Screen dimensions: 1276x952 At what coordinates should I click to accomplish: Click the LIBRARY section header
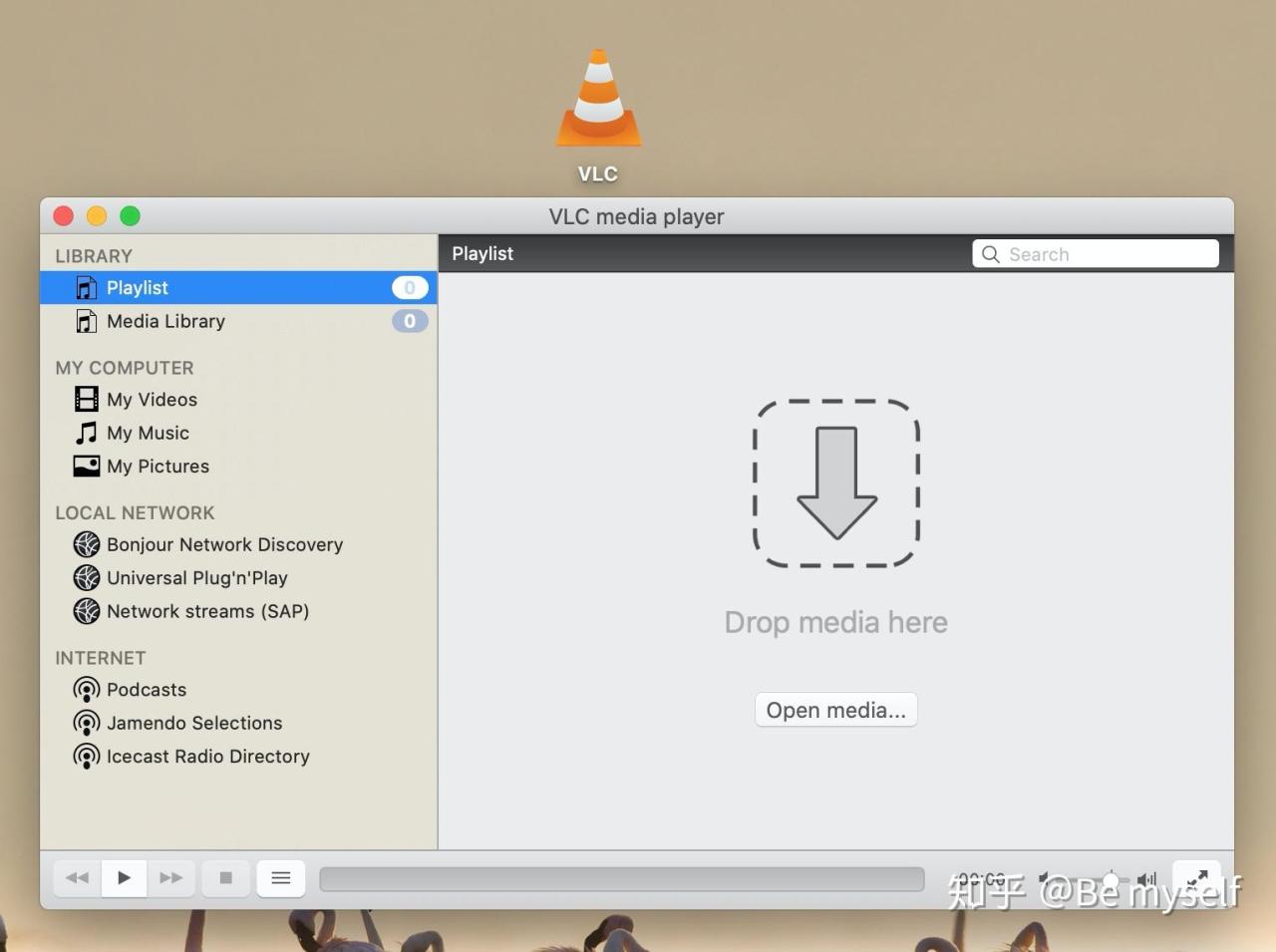coord(94,256)
